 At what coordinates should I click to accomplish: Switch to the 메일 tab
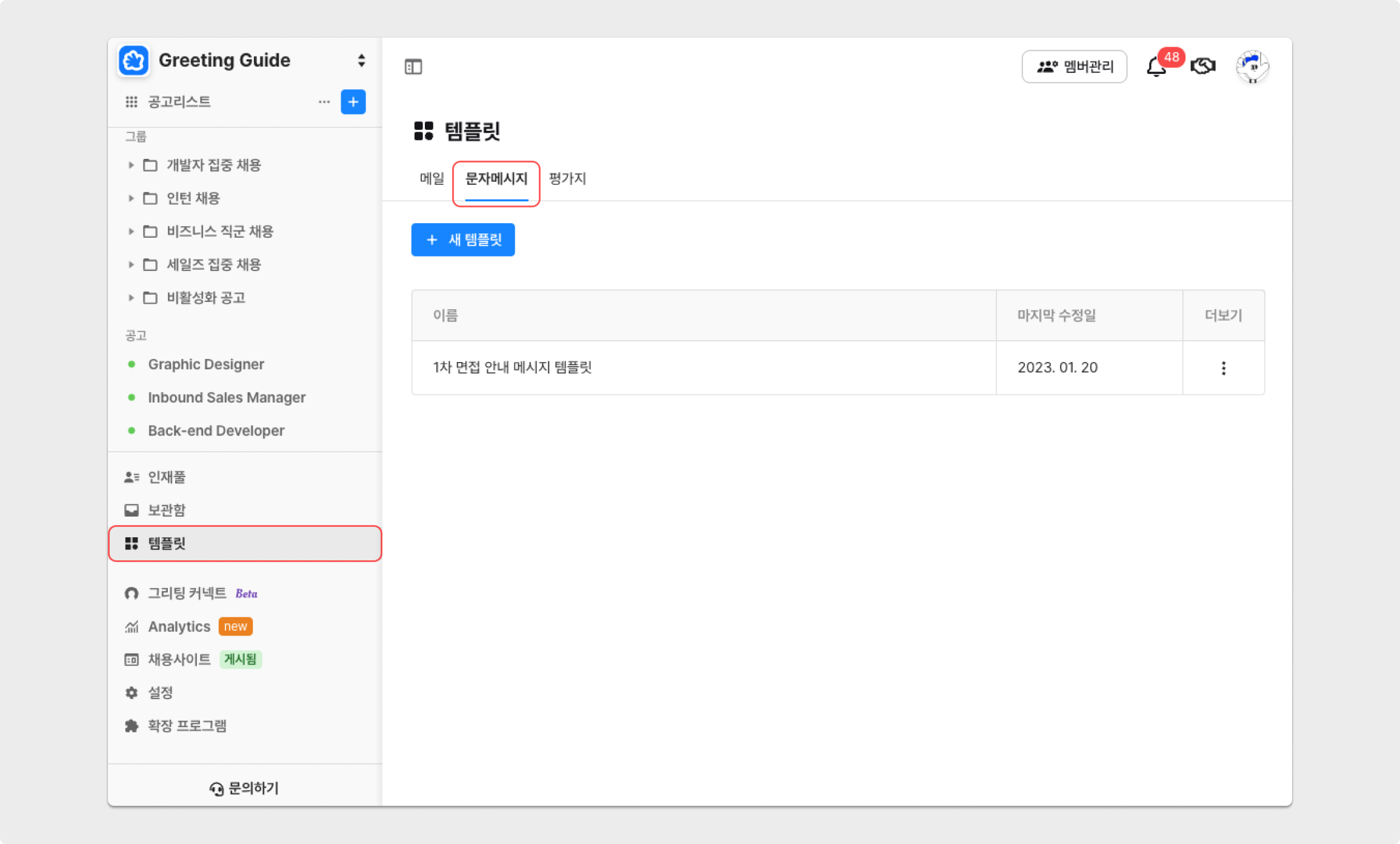click(432, 179)
